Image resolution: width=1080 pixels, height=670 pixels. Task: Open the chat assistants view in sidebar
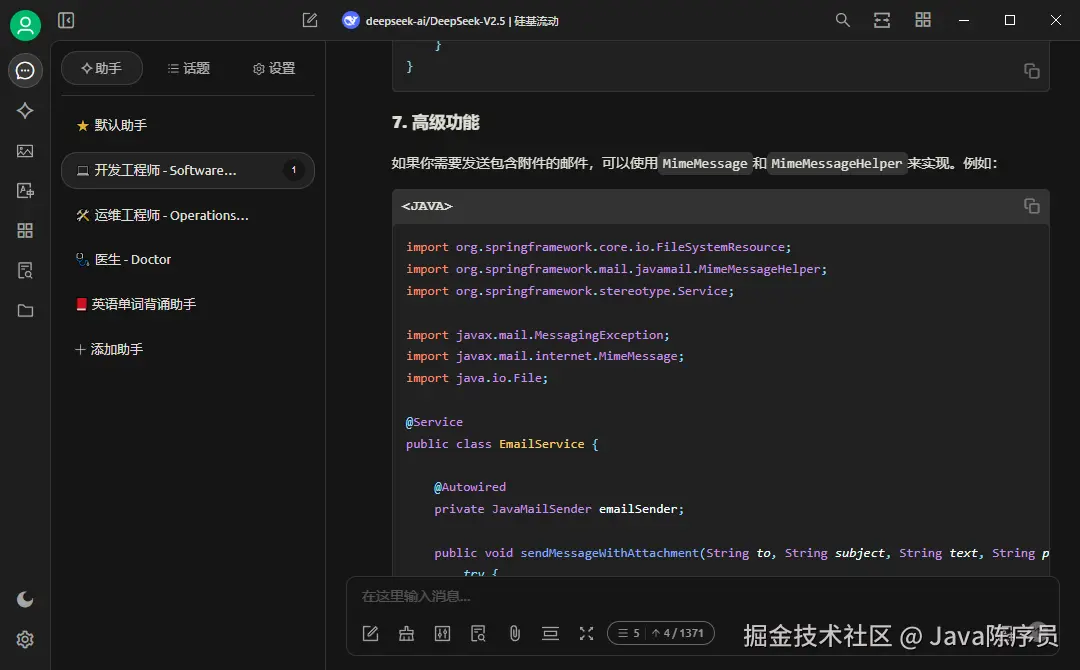tap(25, 70)
